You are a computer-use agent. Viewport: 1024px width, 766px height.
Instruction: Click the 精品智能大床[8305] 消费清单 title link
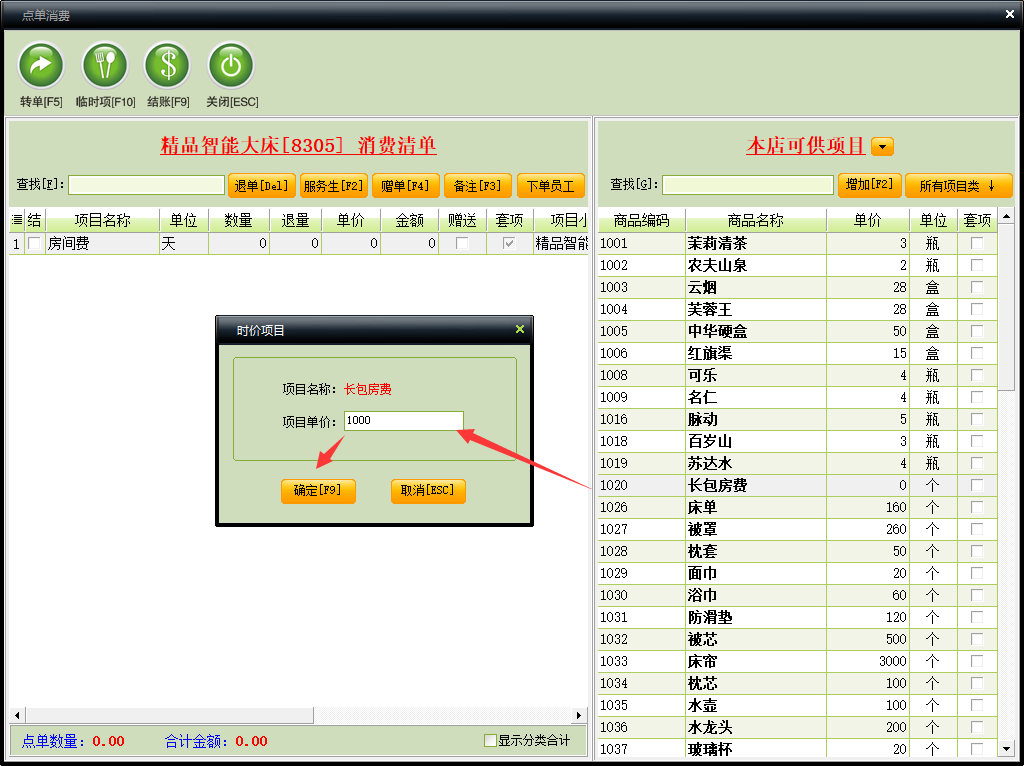click(298, 145)
